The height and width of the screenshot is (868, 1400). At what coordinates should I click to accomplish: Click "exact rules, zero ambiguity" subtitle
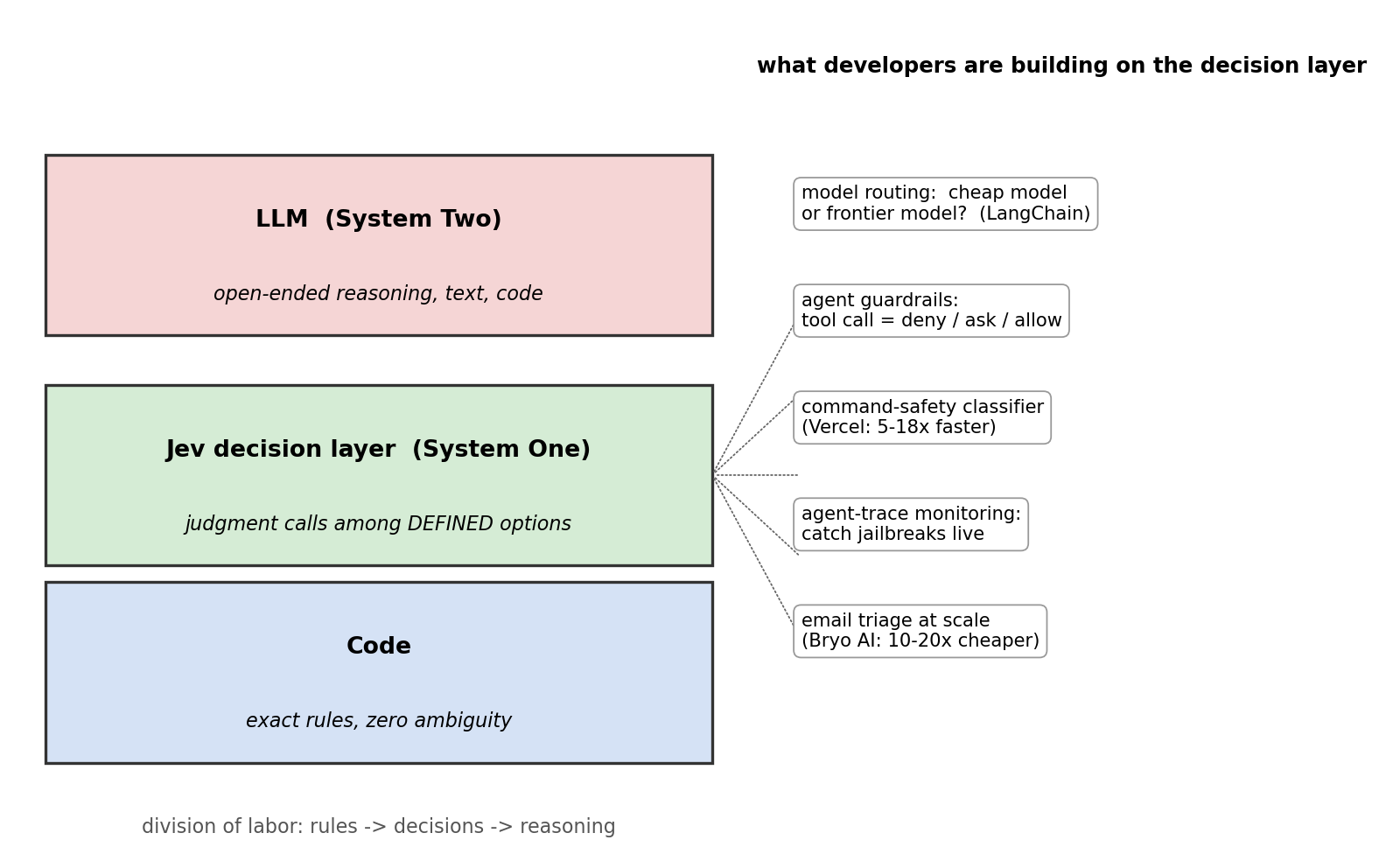pyautogui.click(x=379, y=721)
